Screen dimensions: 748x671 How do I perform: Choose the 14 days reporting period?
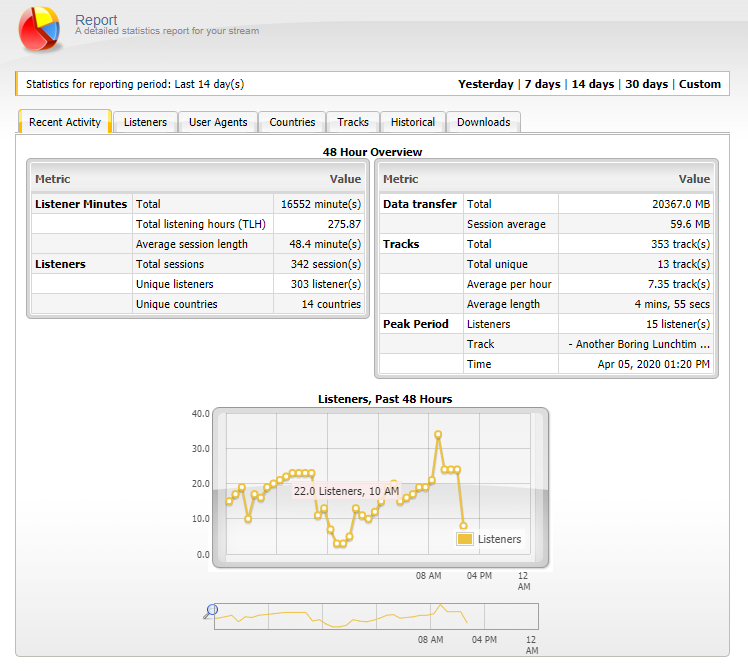(593, 84)
